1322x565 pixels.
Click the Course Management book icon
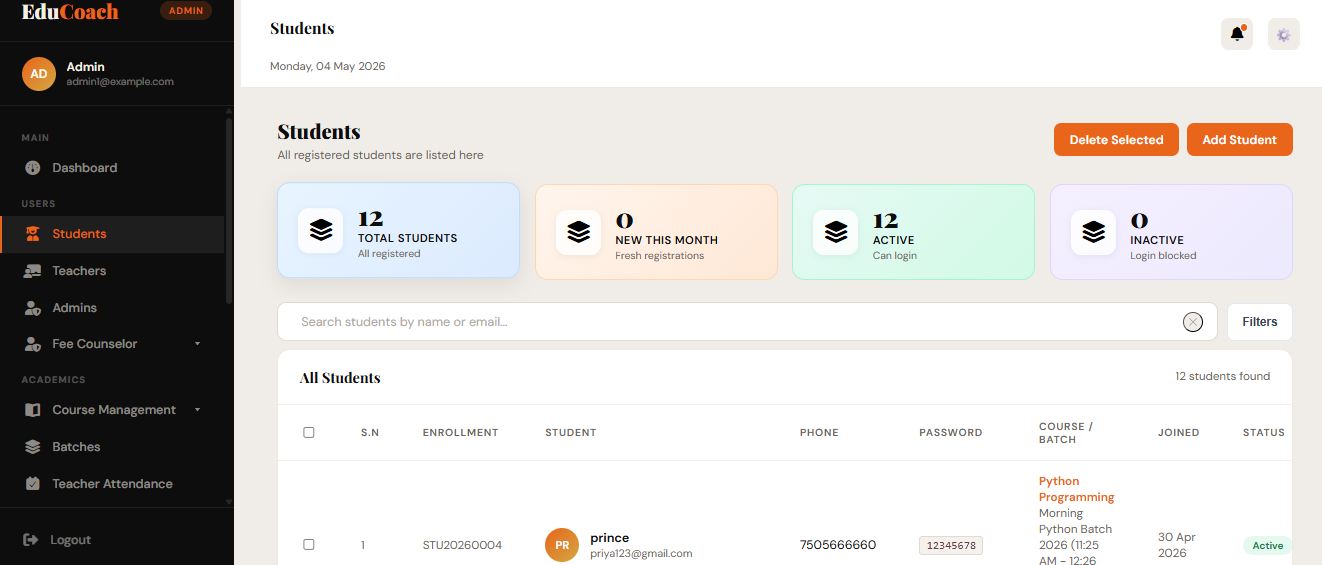33,410
